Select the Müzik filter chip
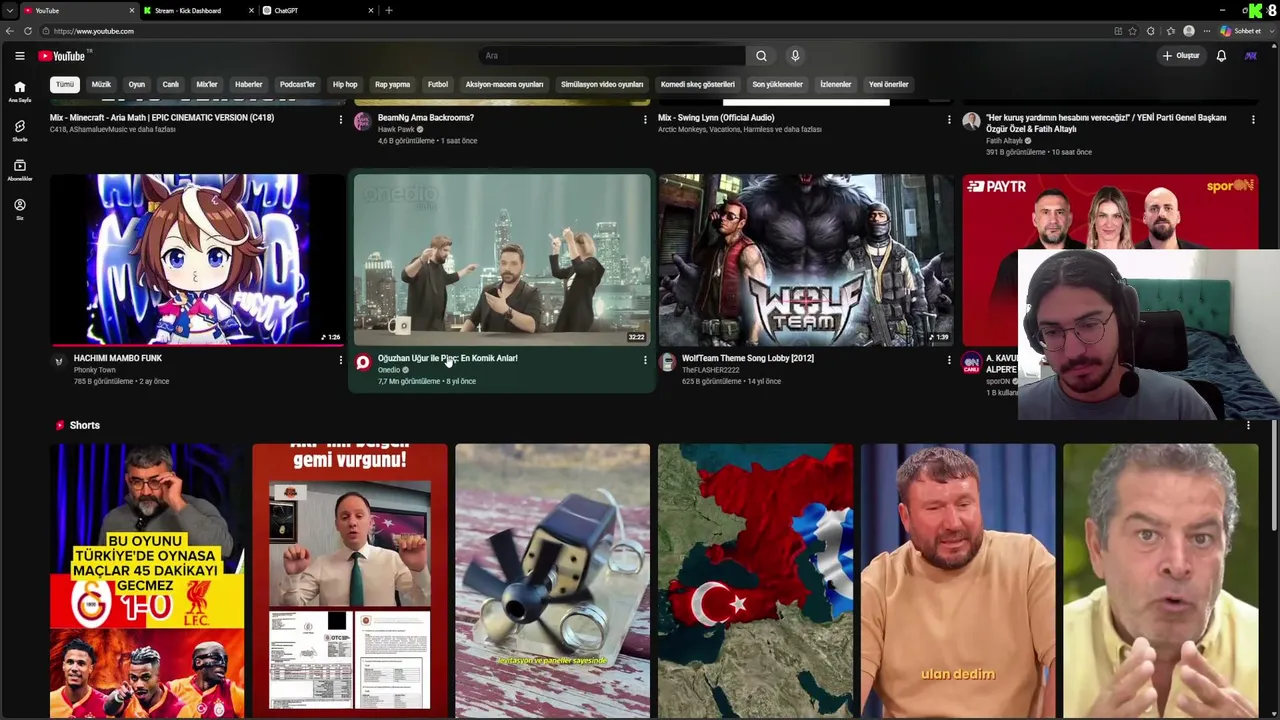The height and width of the screenshot is (720, 1280). click(102, 85)
